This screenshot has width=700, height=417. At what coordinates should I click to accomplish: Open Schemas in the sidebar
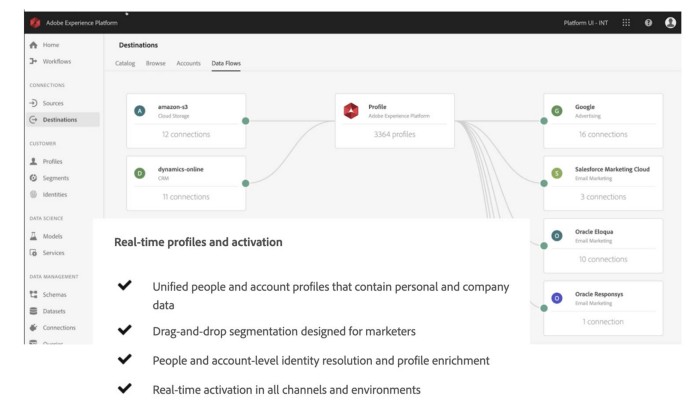[x=54, y=294]
